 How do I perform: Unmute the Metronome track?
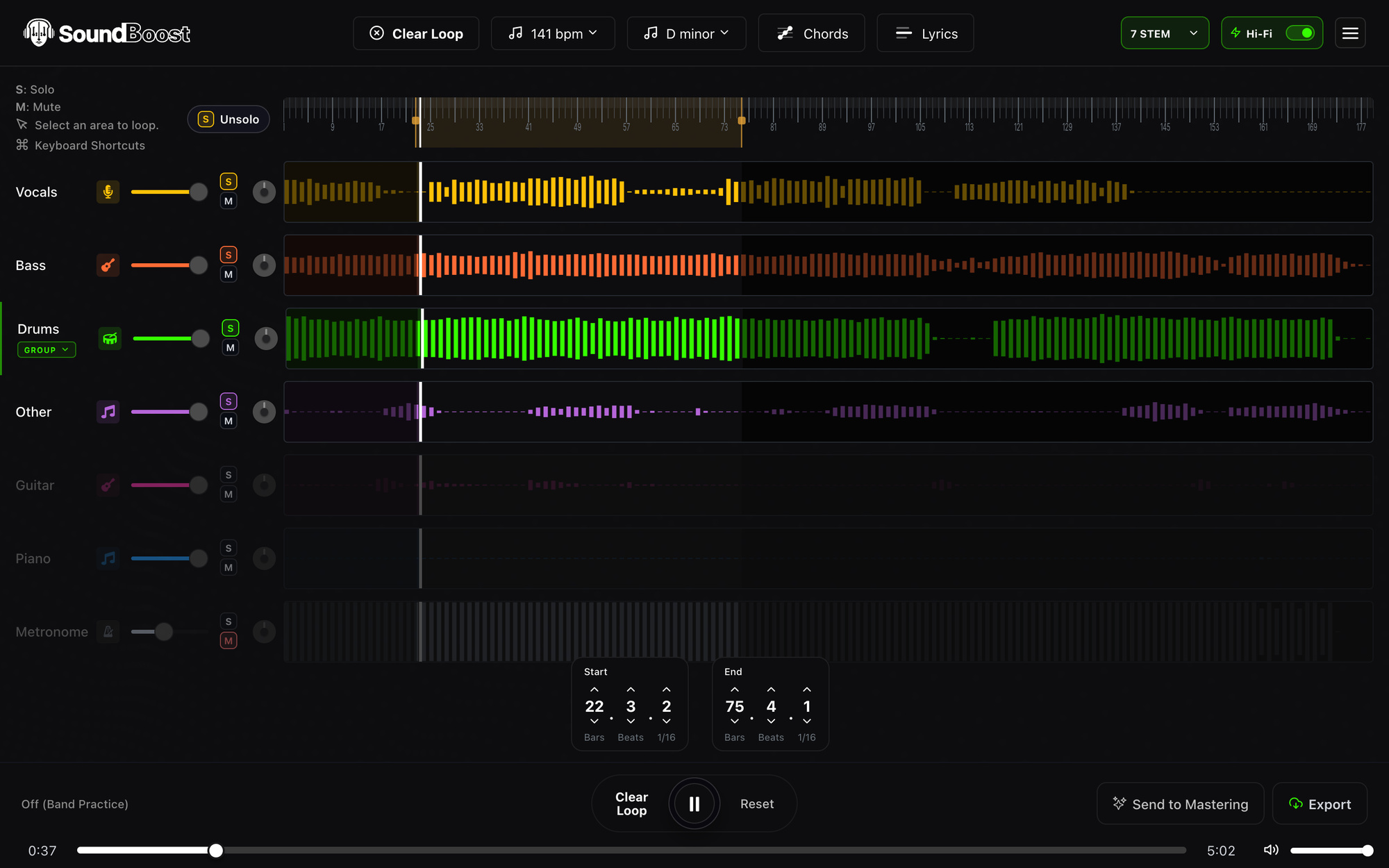pos(228,641)
